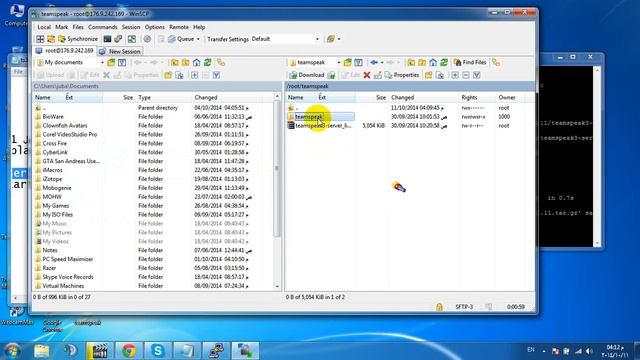Refresh the remote panel
The image size is (640, 360).
click(x=444, y=62)
